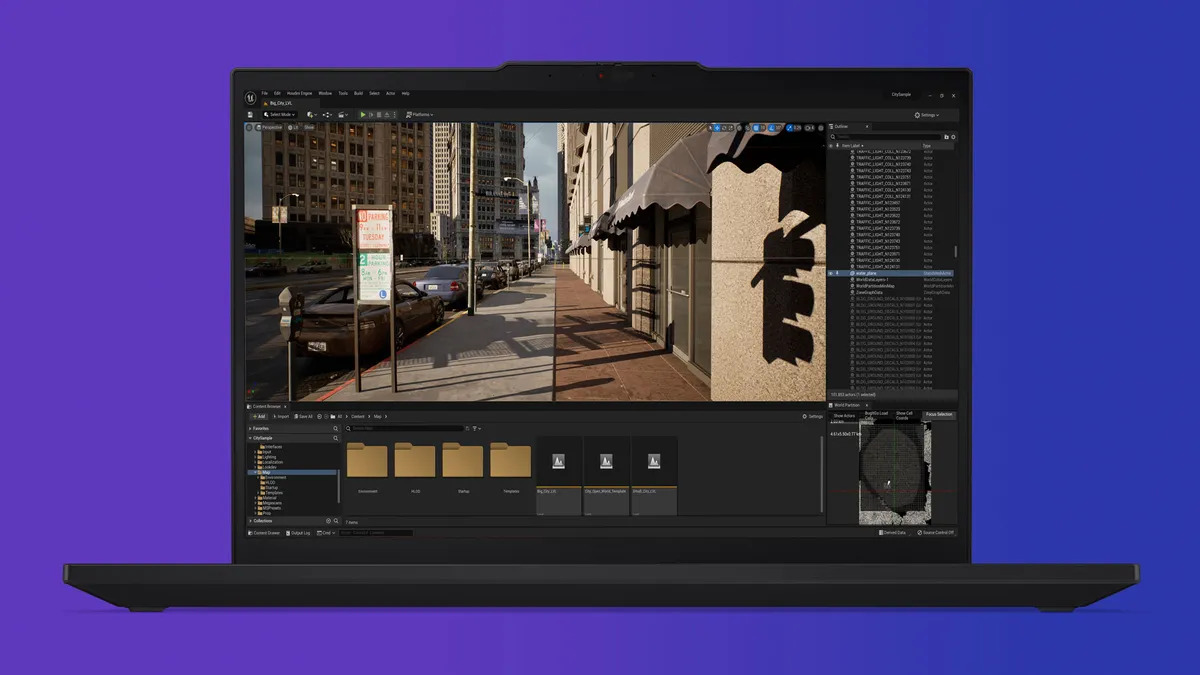The image size is (1200, 675).
Task: Select the Move tool in the viewport toolbar
Action: [x=716, y=127]
